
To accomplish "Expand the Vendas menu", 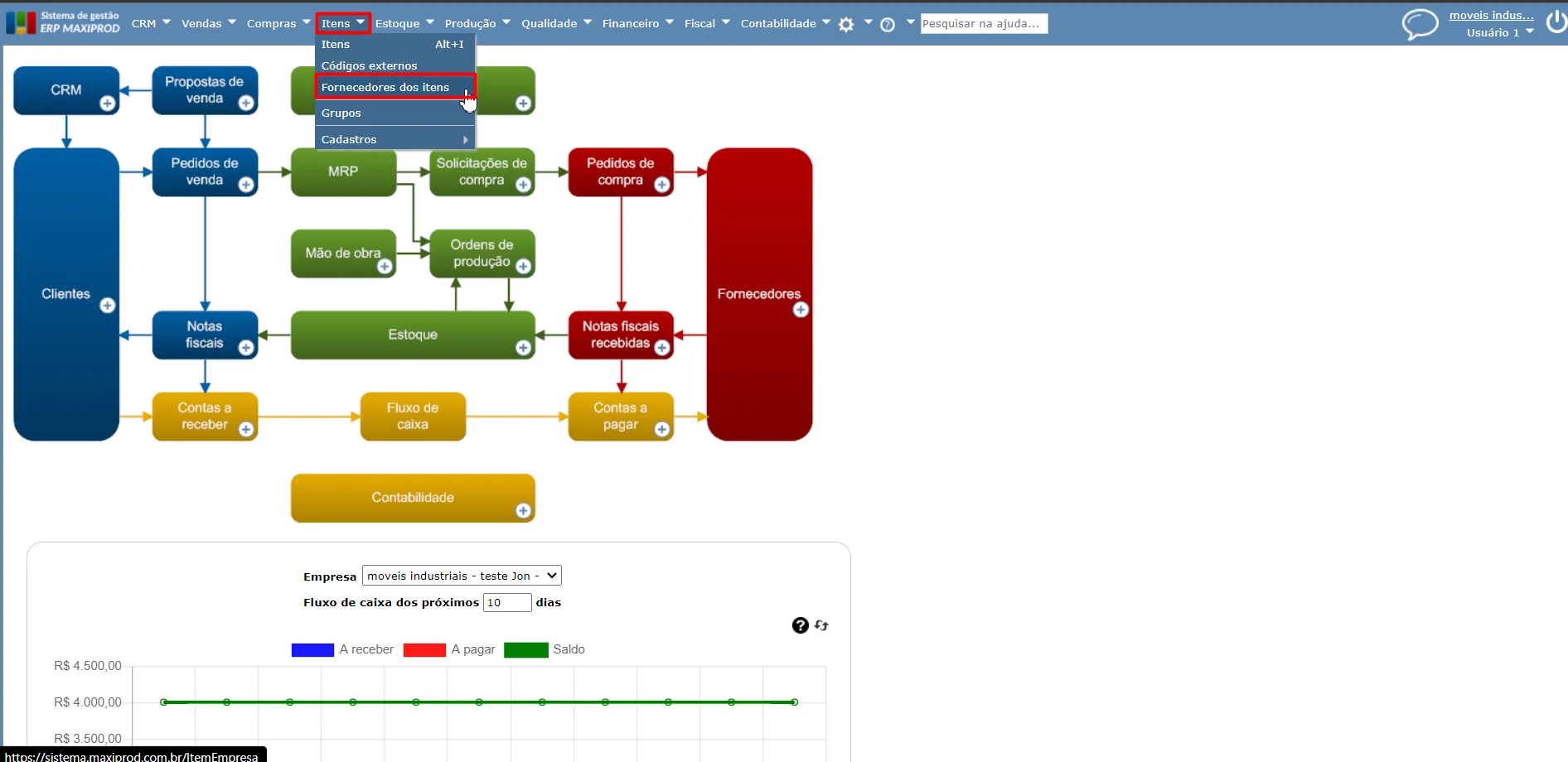I will coord(209,23).
